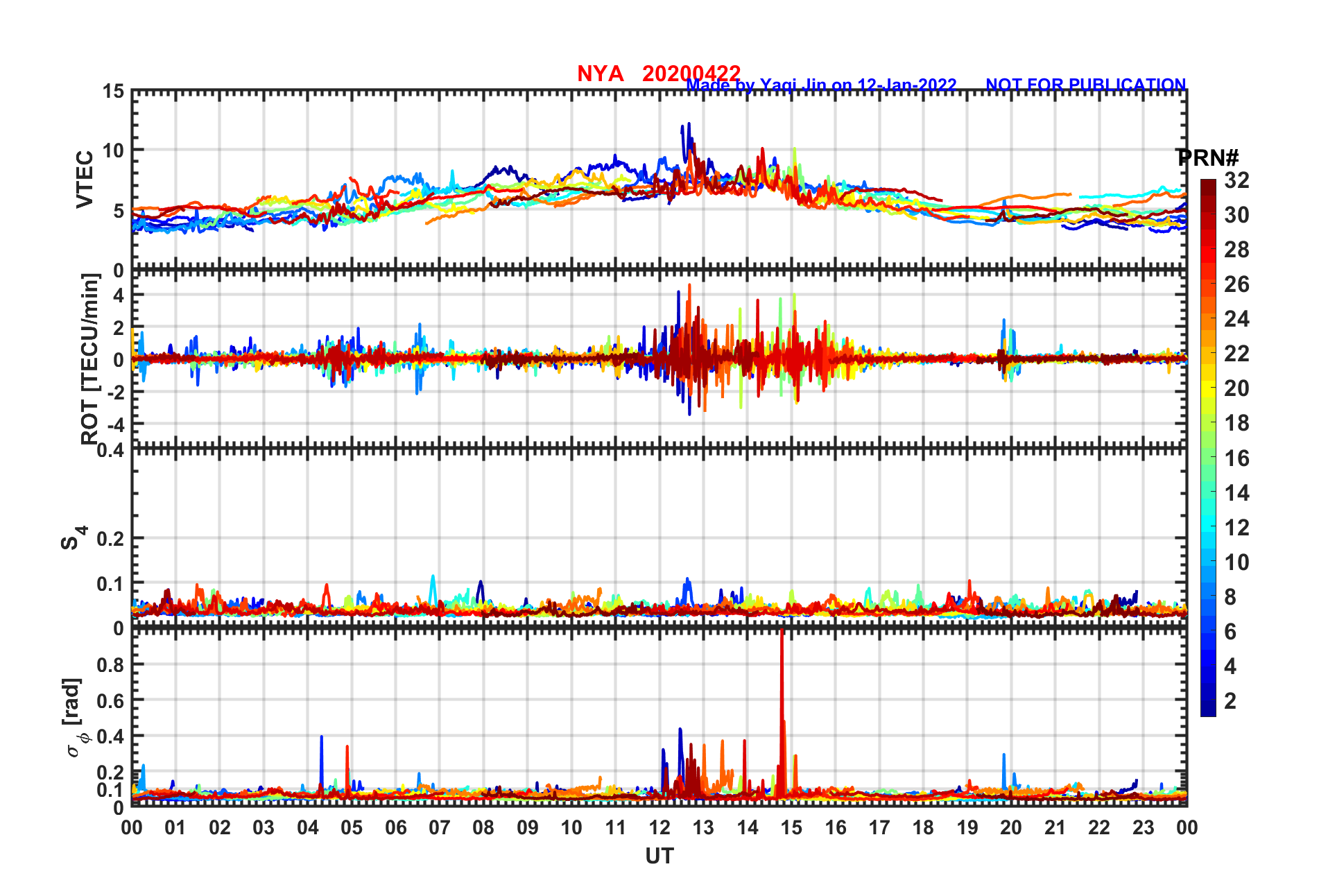The width and height of the screenshot is (1319, 896).
Task: Click colorbar tick label 30
Action: (x=1237, y=215)
